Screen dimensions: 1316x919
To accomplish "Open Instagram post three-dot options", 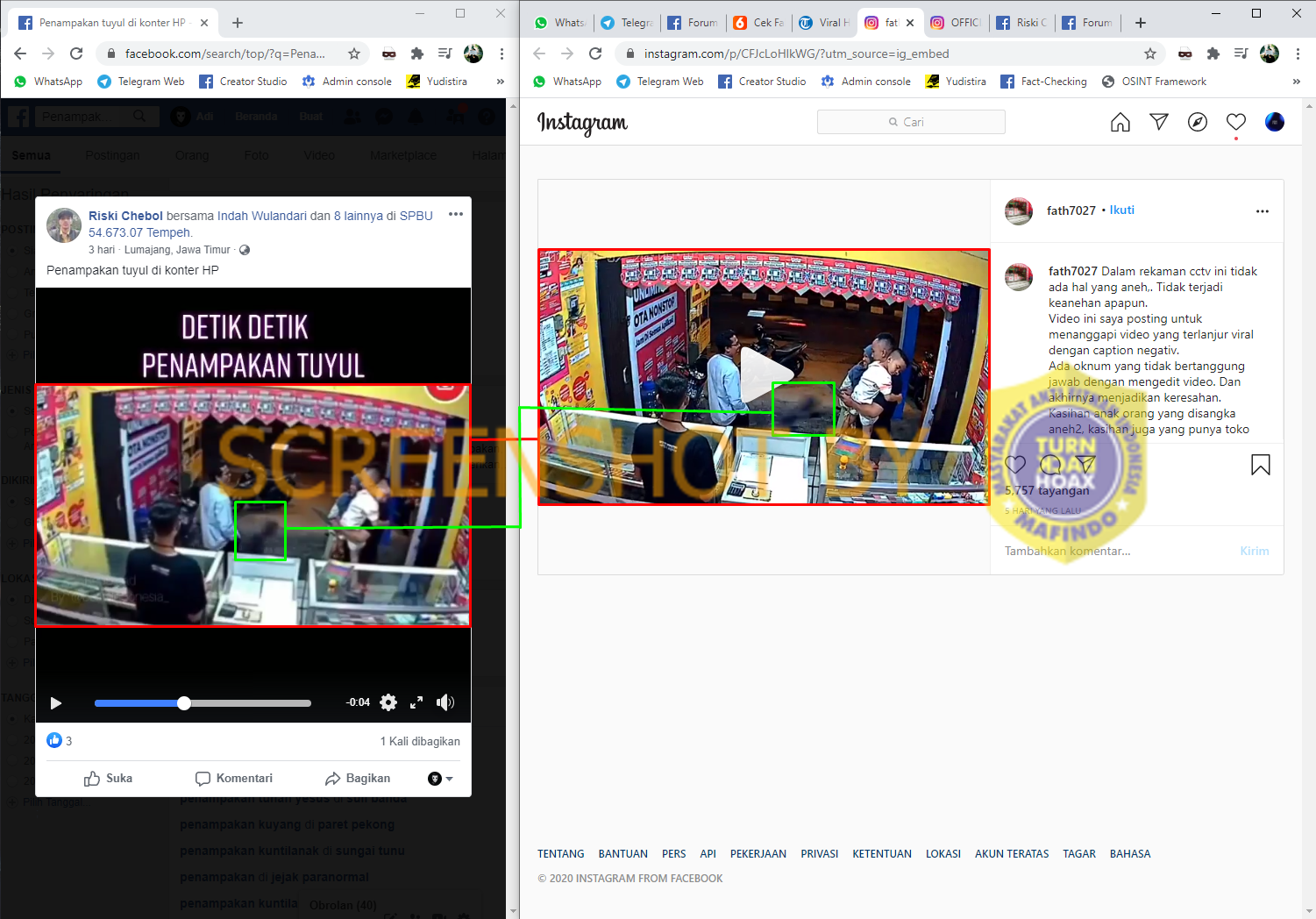I will 1263,211.
